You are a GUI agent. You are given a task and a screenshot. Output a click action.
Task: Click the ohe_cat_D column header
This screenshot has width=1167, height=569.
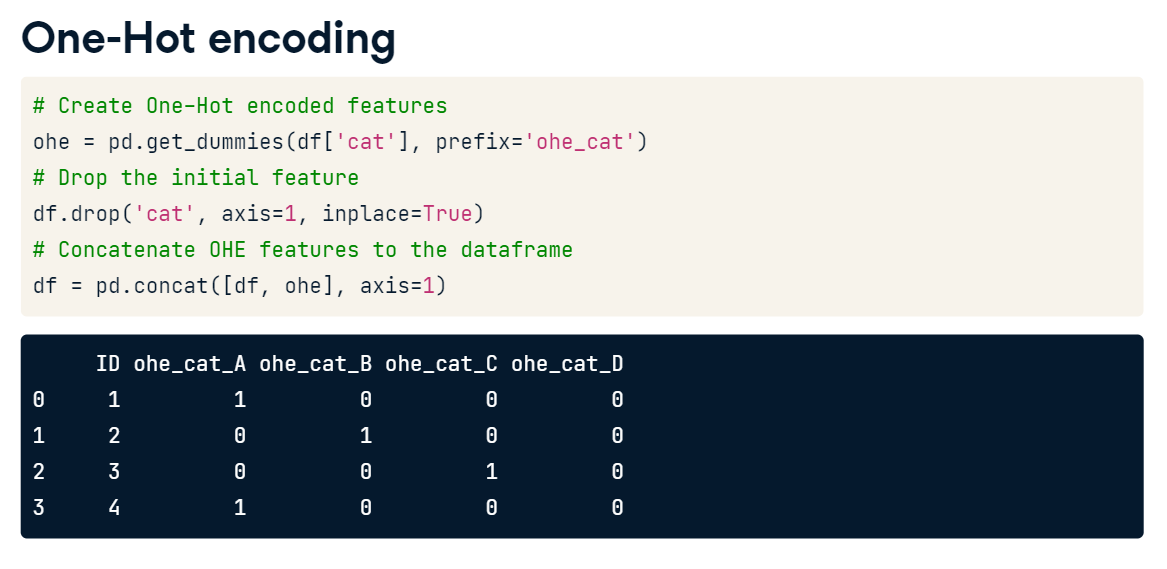567,364
